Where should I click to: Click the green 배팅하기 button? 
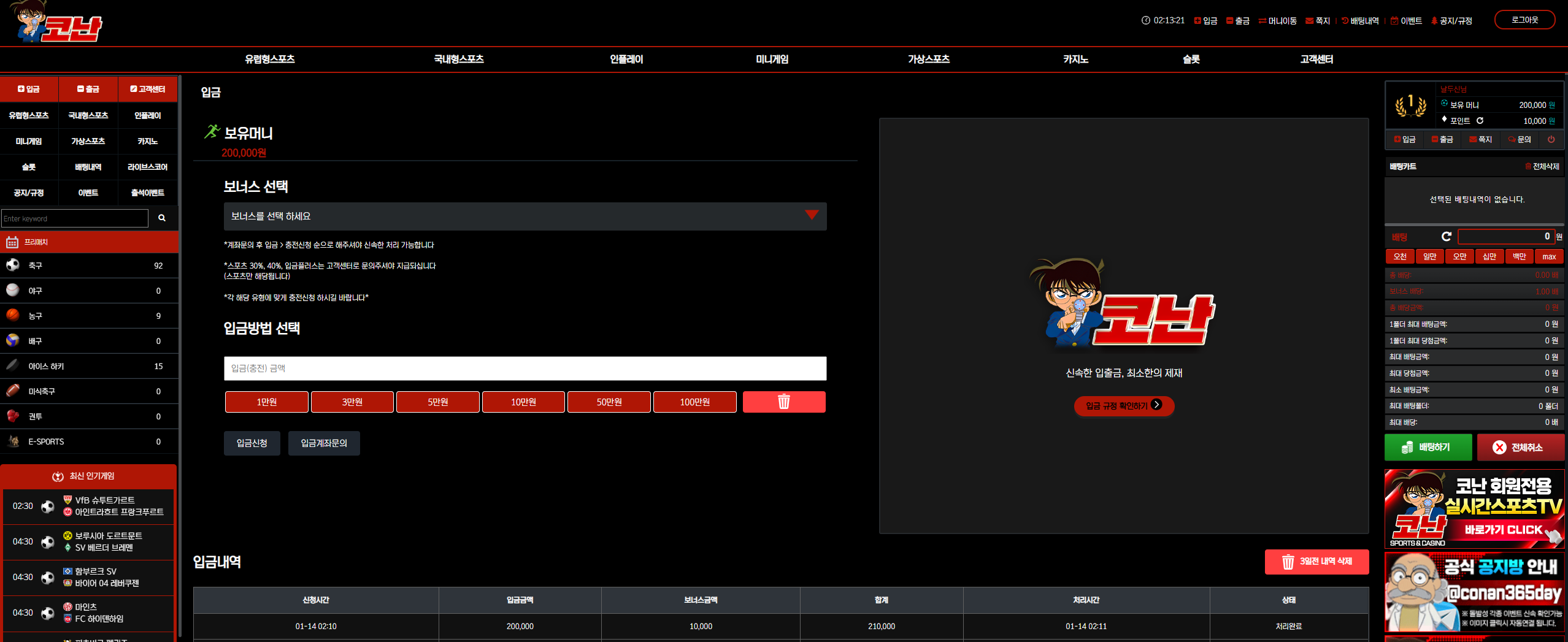click(1428, 448)
